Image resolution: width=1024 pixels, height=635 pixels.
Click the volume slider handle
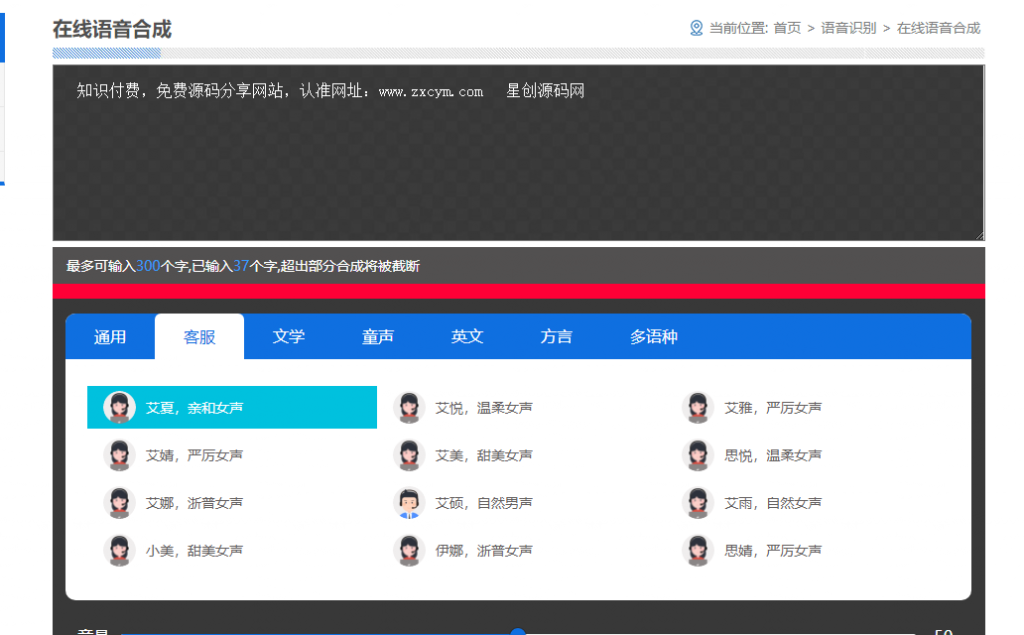click(x=518, y=632)
